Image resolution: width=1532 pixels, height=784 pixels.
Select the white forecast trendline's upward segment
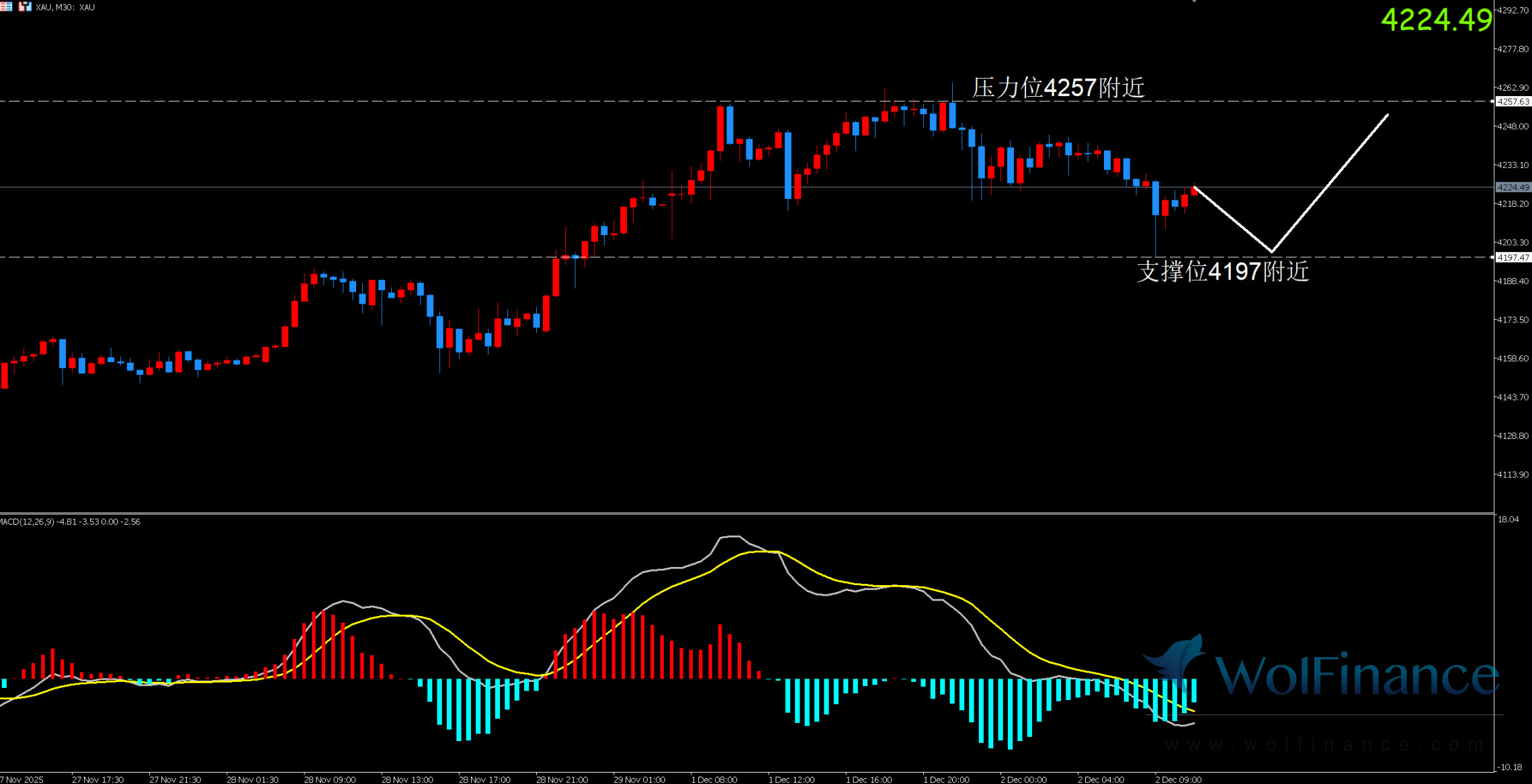[x=1330, y=183]
